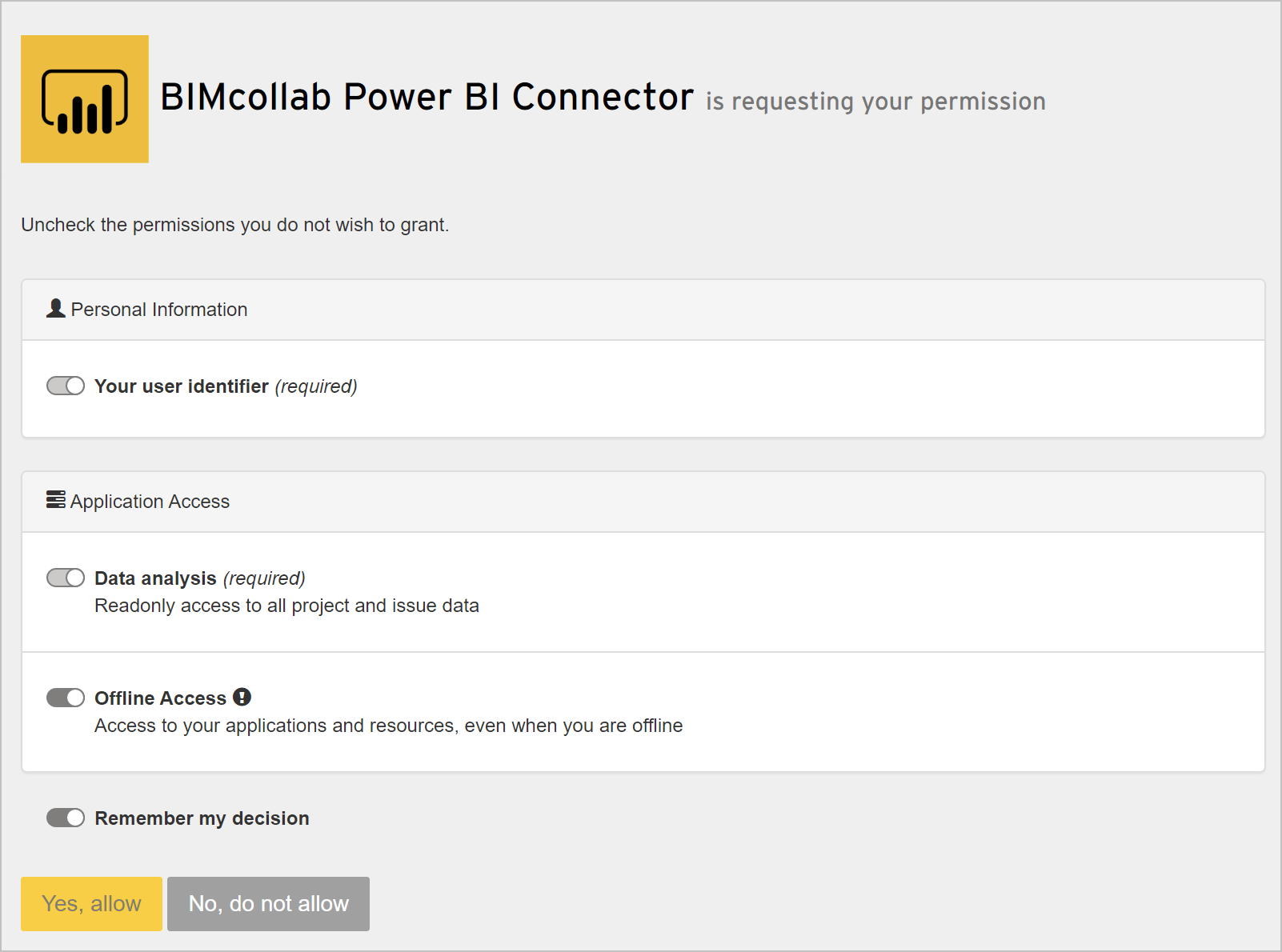This screenshot has width=1282, height=952.
Task: Click the Your user identifier label
Action: (182, 386)
